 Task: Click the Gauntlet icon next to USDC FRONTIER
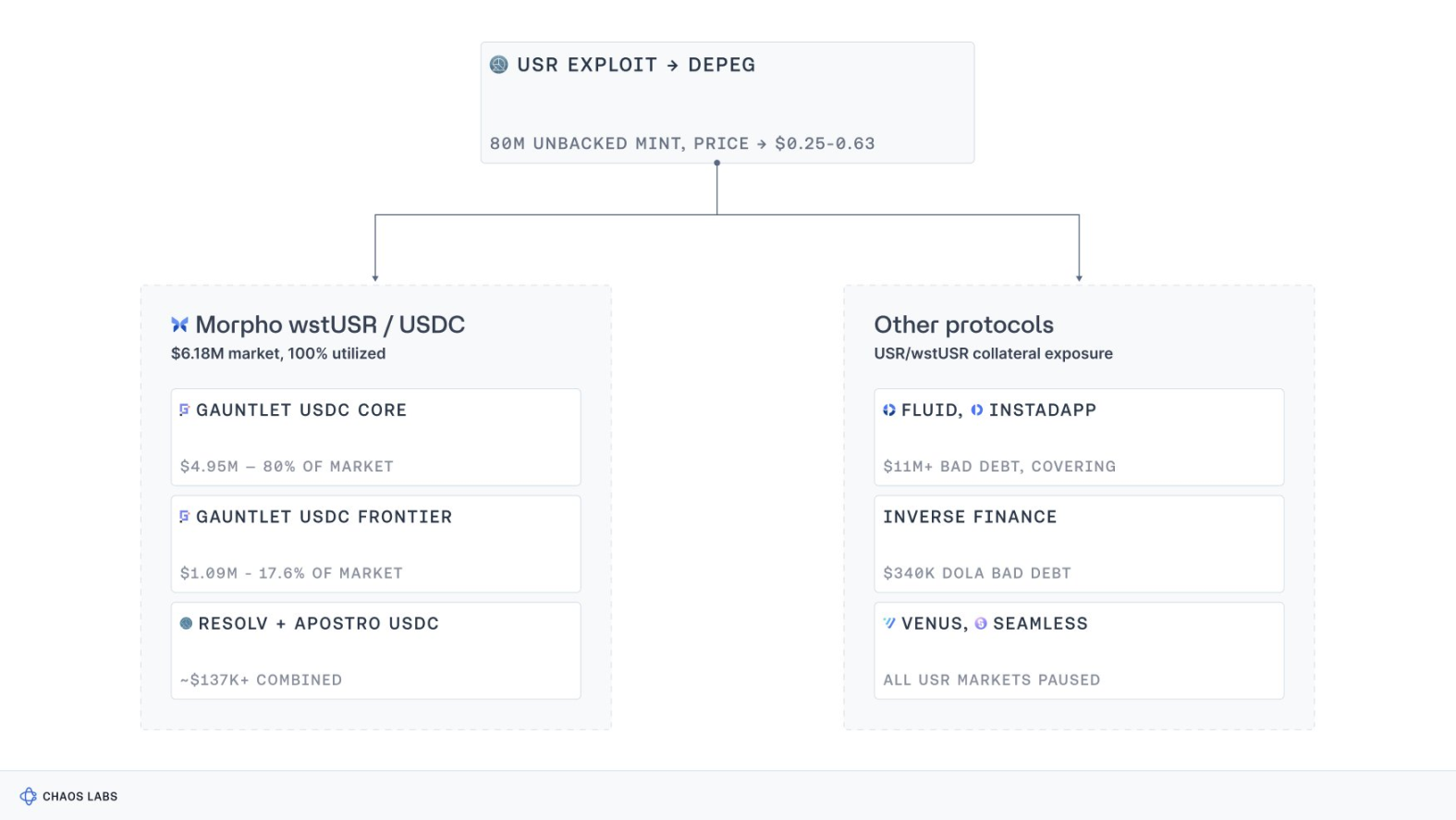pos(185,517)
